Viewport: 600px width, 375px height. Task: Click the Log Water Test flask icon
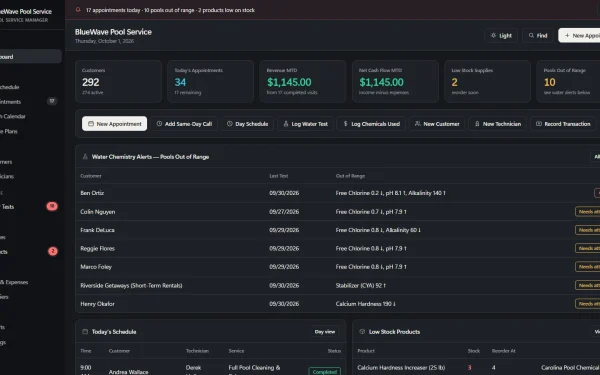point(285,124)
